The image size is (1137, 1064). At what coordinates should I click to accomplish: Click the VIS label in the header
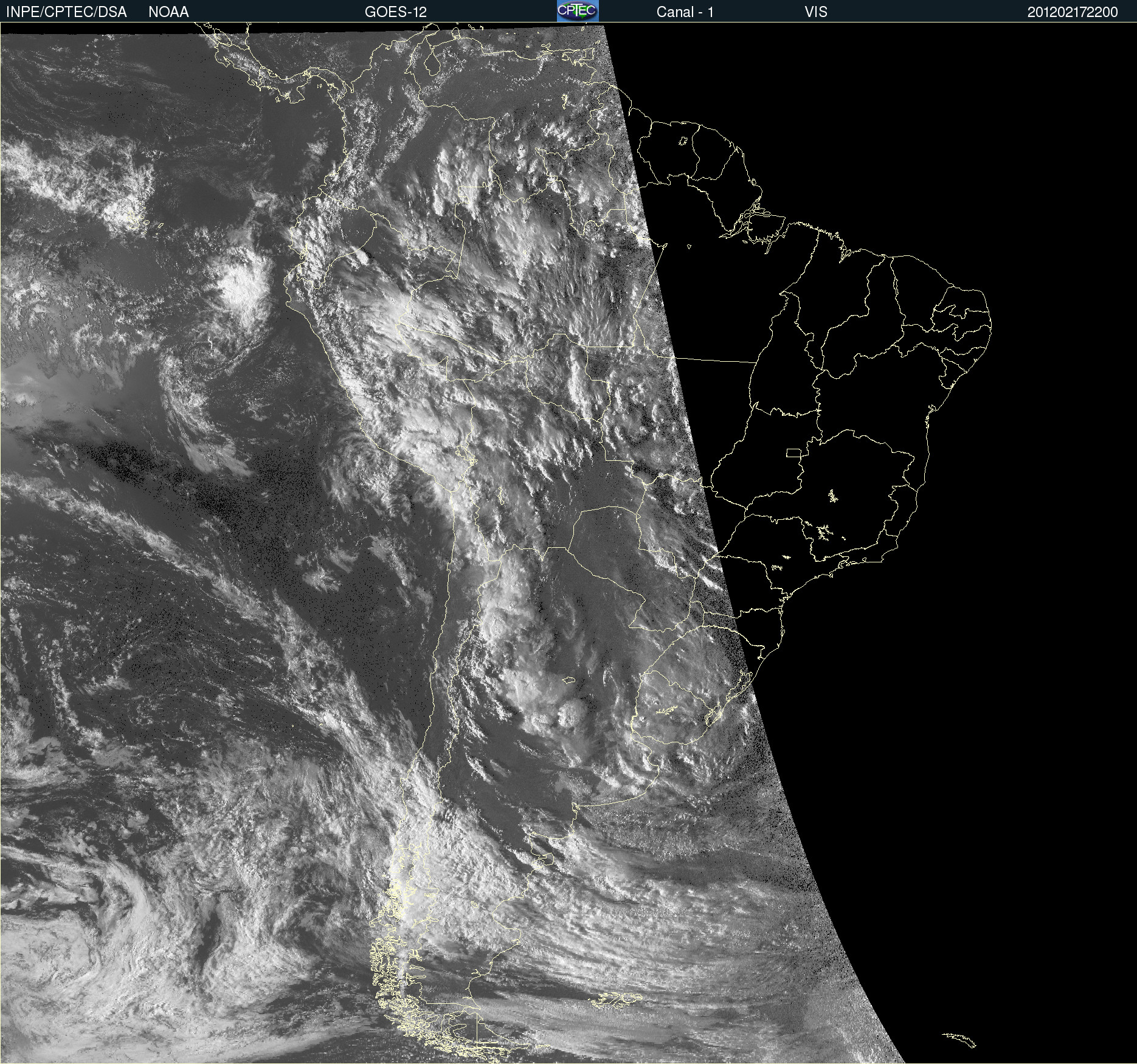click(x=815, y=12)
